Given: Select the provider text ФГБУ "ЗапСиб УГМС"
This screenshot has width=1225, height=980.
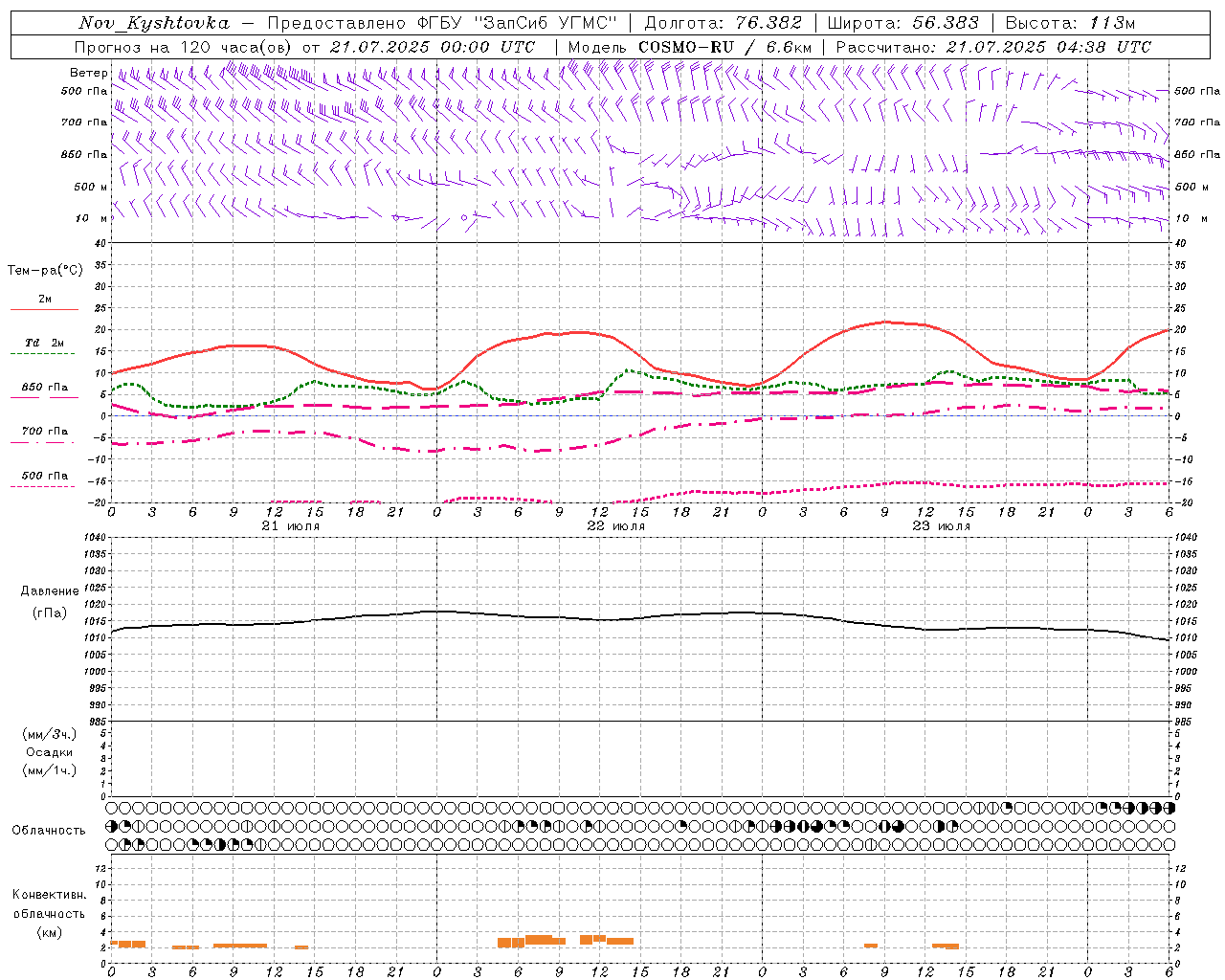Looking at the screenshot, I should pos(518,23).
